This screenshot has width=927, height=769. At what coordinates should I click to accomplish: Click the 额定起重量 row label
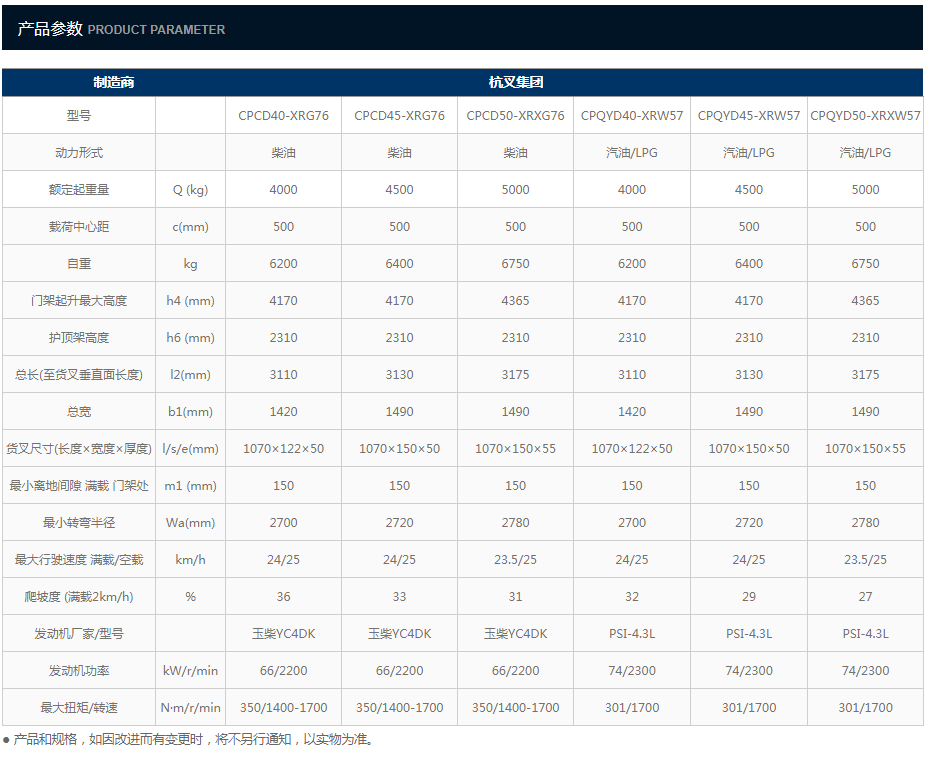click(x=79, y=189)
